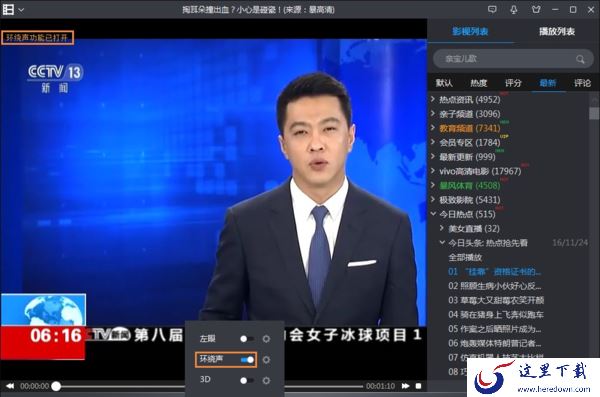Screen dimensions: 600x397
Task: Click the playback progress slider knob
Action: pos(56,386)
